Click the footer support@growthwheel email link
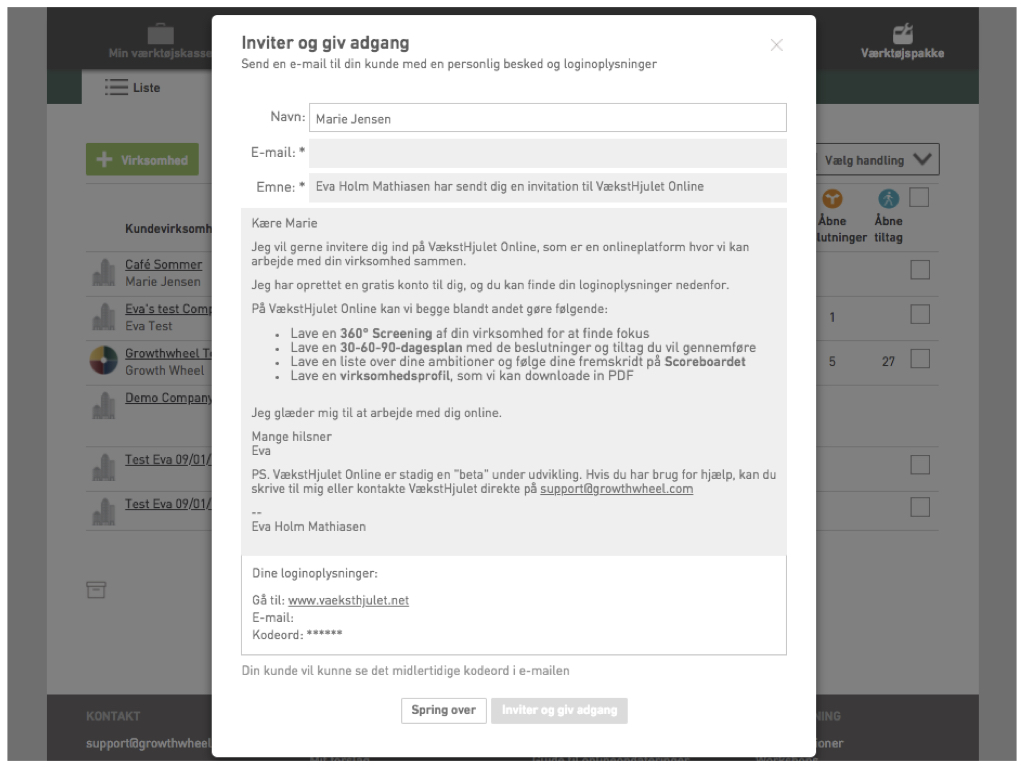The width and height of the screenshot is (1024, 768). (x=149, y=743)
